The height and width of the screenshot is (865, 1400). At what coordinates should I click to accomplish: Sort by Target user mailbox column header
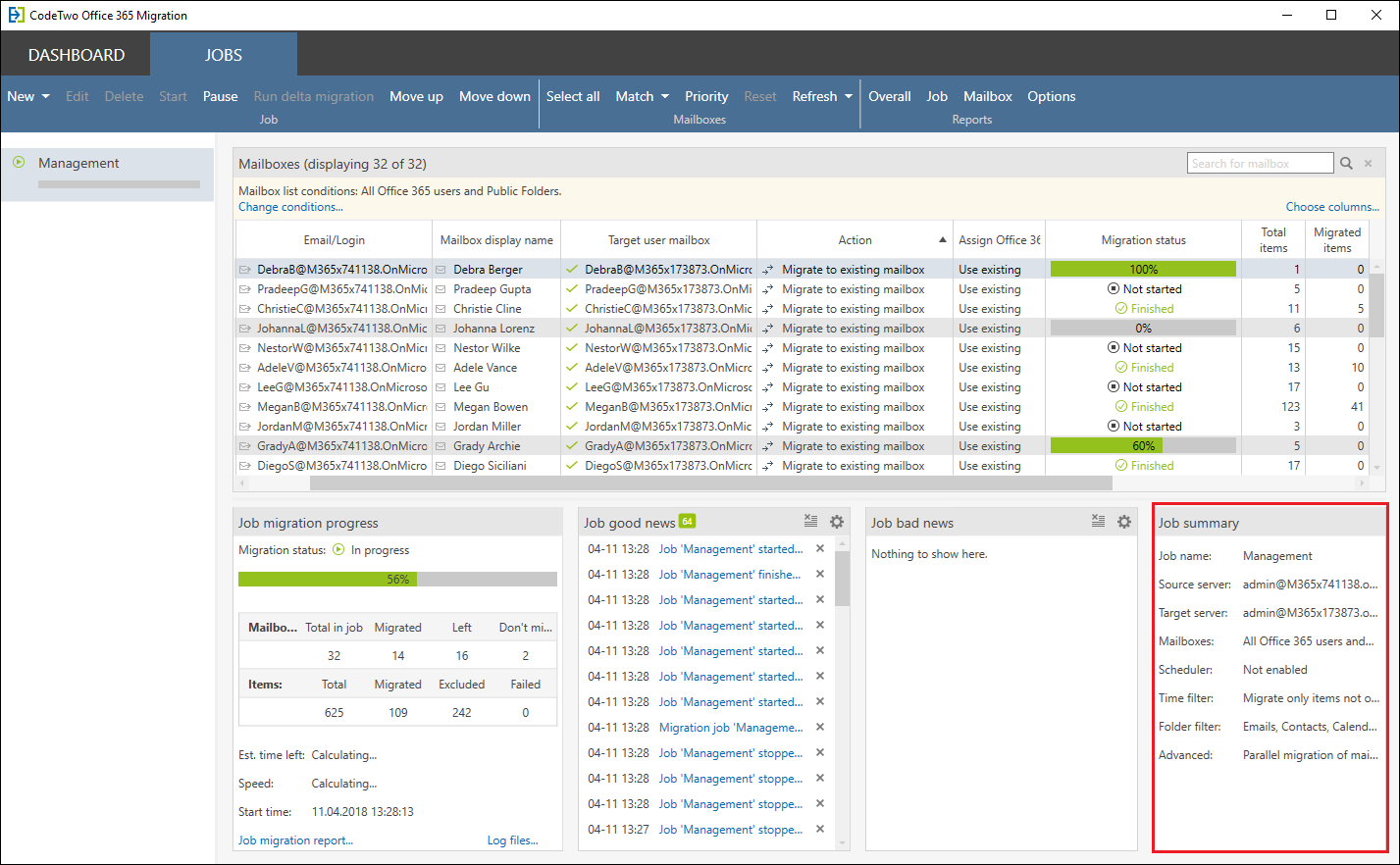(658, 240)
